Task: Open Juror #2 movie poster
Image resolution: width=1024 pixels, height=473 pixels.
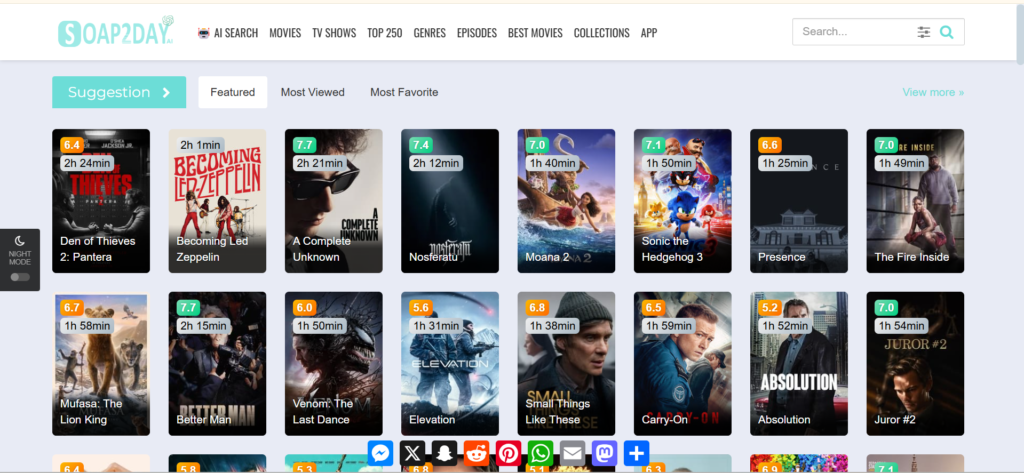Action: coord(915,363)
